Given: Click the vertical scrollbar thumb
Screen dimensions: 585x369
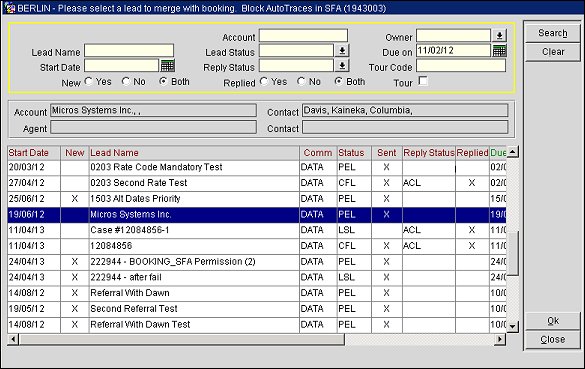Looking at the screenshot, I should 512,254.
